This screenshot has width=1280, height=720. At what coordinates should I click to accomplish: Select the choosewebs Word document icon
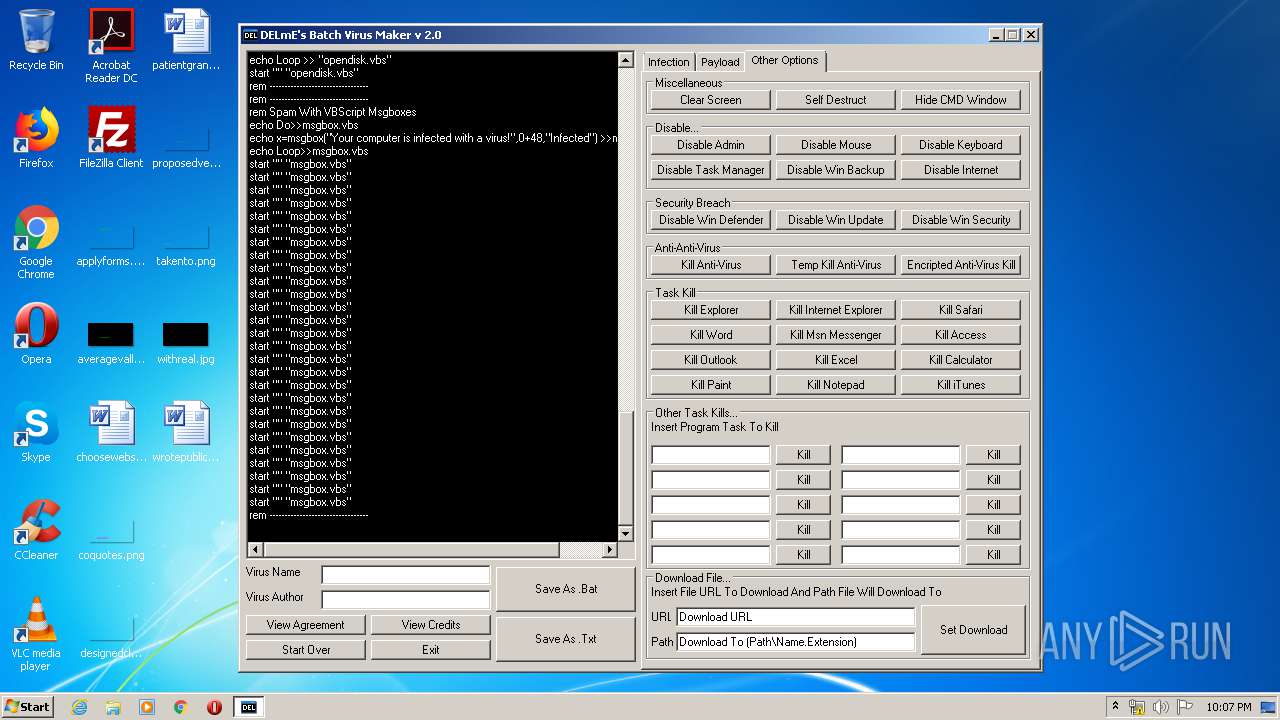(111, 432)
